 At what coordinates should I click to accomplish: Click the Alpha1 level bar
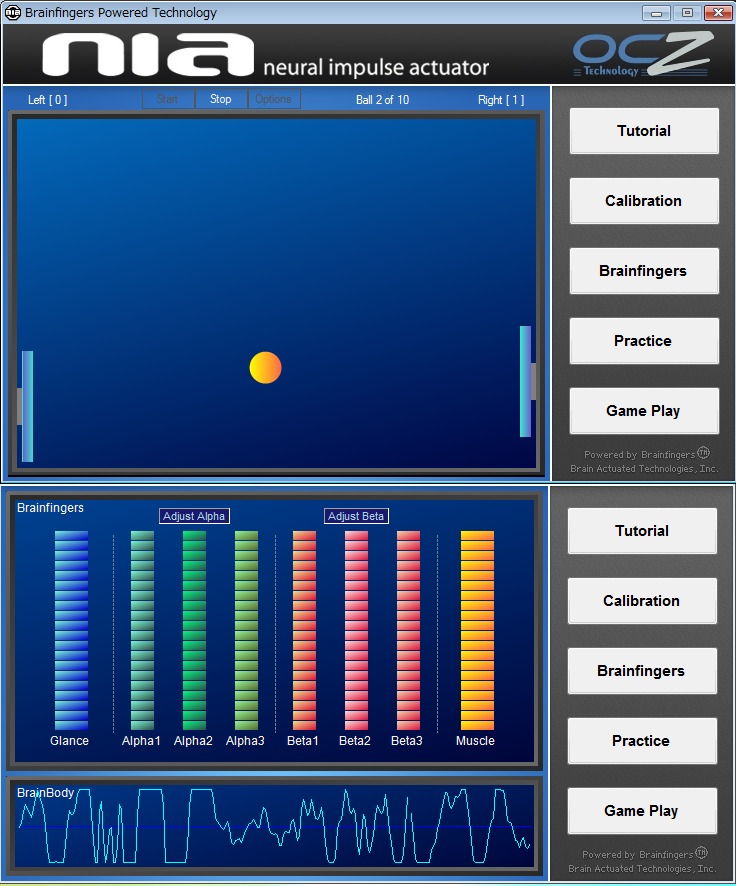(142, 630)
